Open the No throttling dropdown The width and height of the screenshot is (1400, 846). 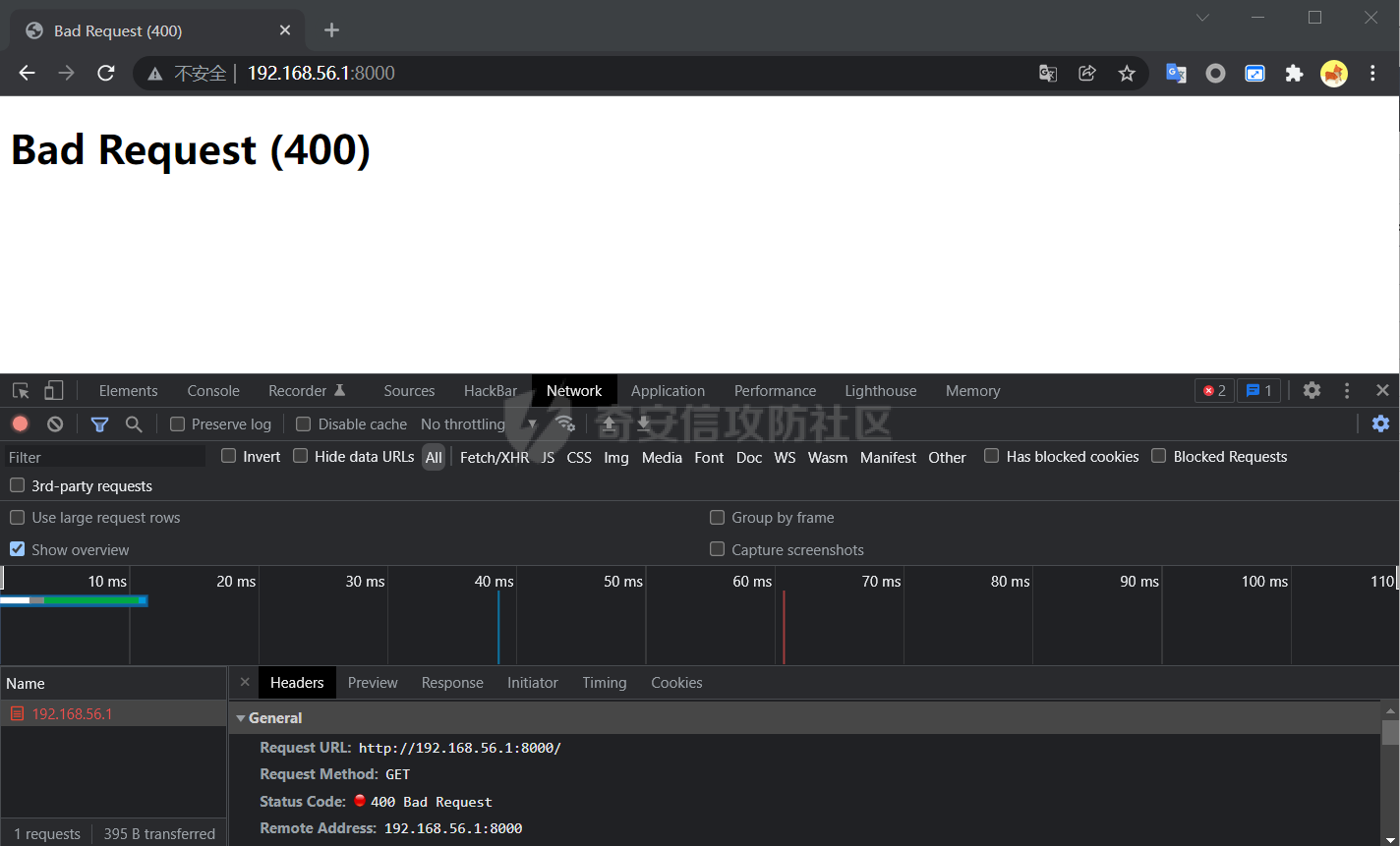point(478,423)
